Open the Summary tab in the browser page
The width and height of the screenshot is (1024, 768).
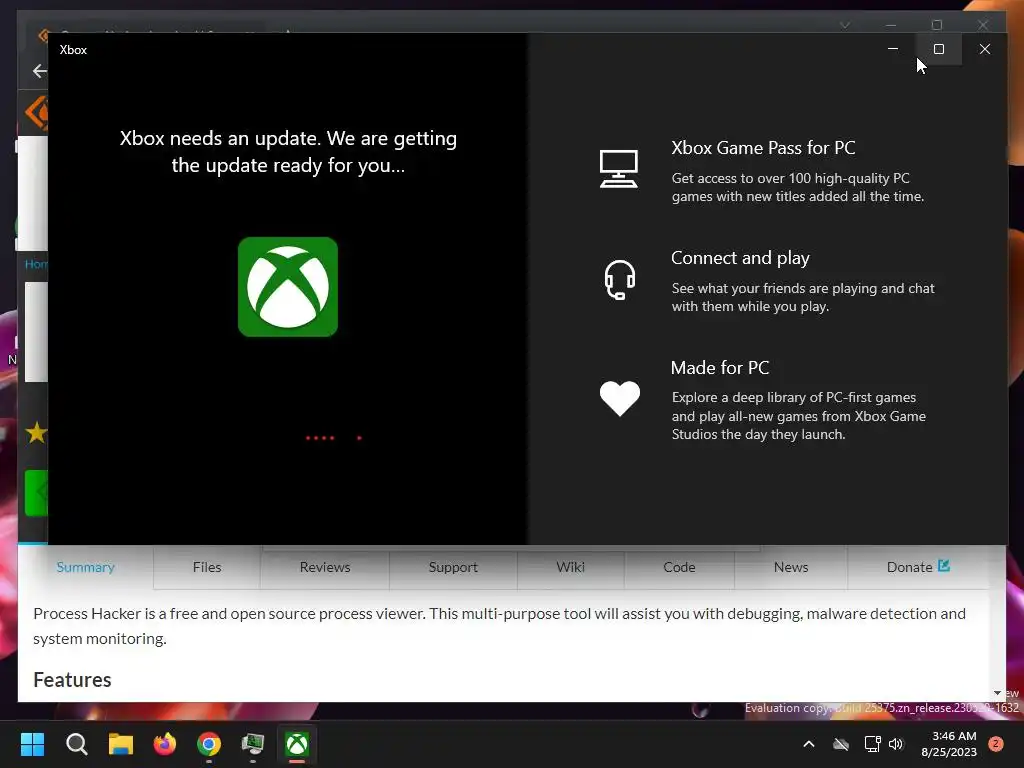click(86, 567)
